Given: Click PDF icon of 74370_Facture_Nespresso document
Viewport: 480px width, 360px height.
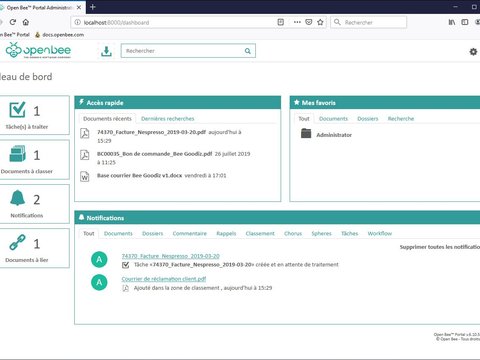Looking at the screenshot, I should 85,133.
